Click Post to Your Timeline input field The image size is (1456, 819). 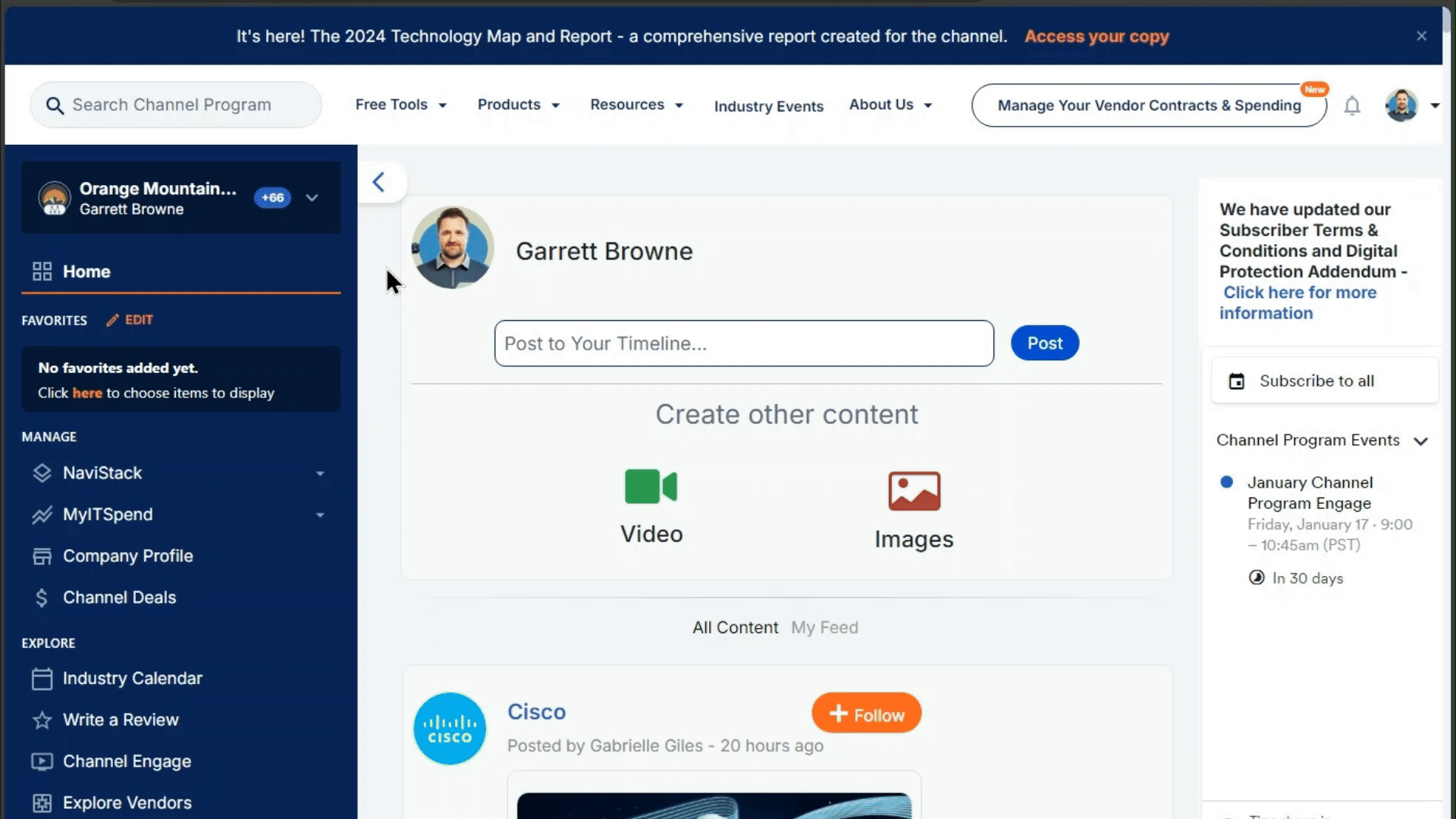(743, 343)
